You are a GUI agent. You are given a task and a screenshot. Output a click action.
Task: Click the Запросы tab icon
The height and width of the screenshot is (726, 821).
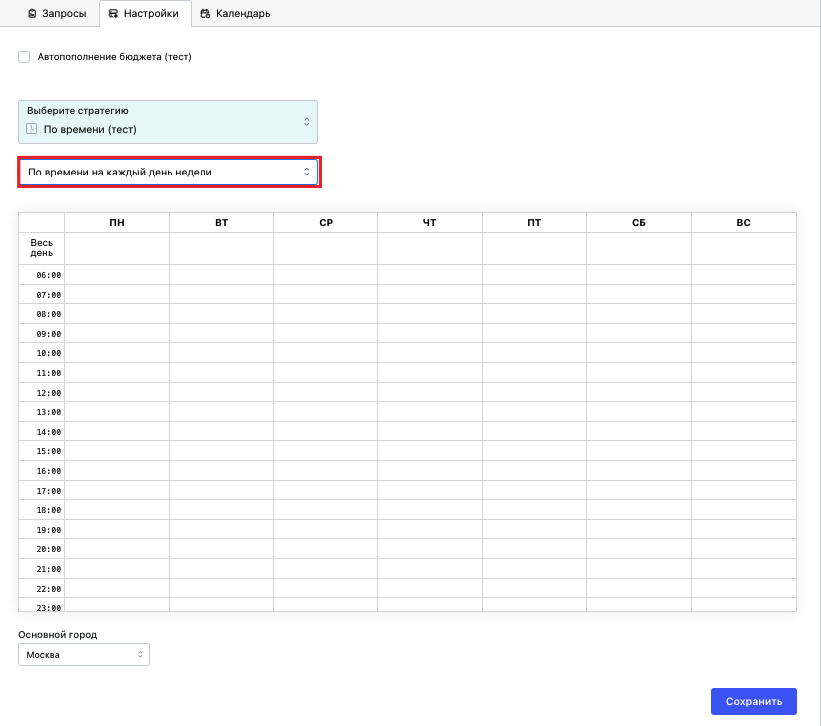pos(32,14)
